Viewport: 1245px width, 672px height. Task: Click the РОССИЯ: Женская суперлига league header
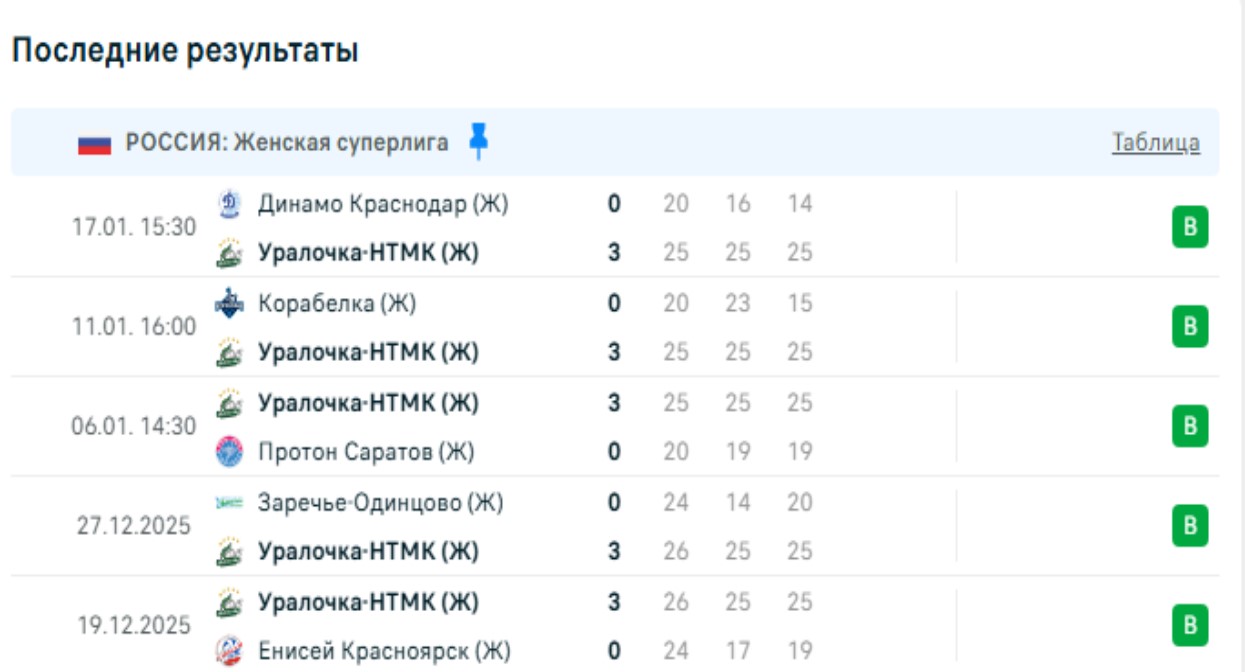click(287, 143)
